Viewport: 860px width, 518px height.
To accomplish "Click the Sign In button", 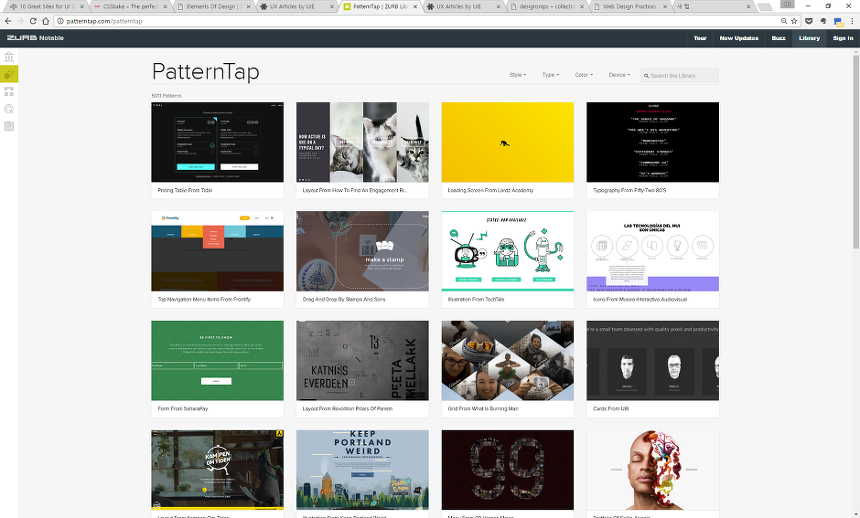I will [843, 38].
